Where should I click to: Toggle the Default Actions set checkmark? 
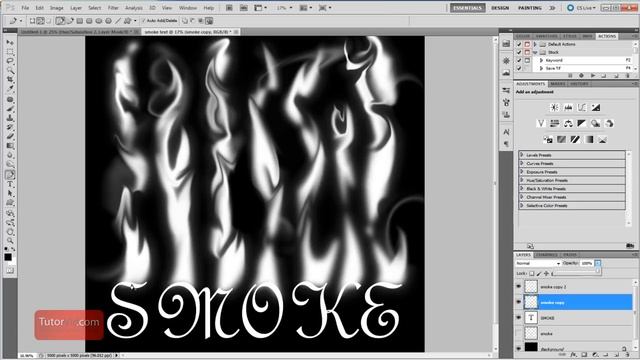pos(519,44)
